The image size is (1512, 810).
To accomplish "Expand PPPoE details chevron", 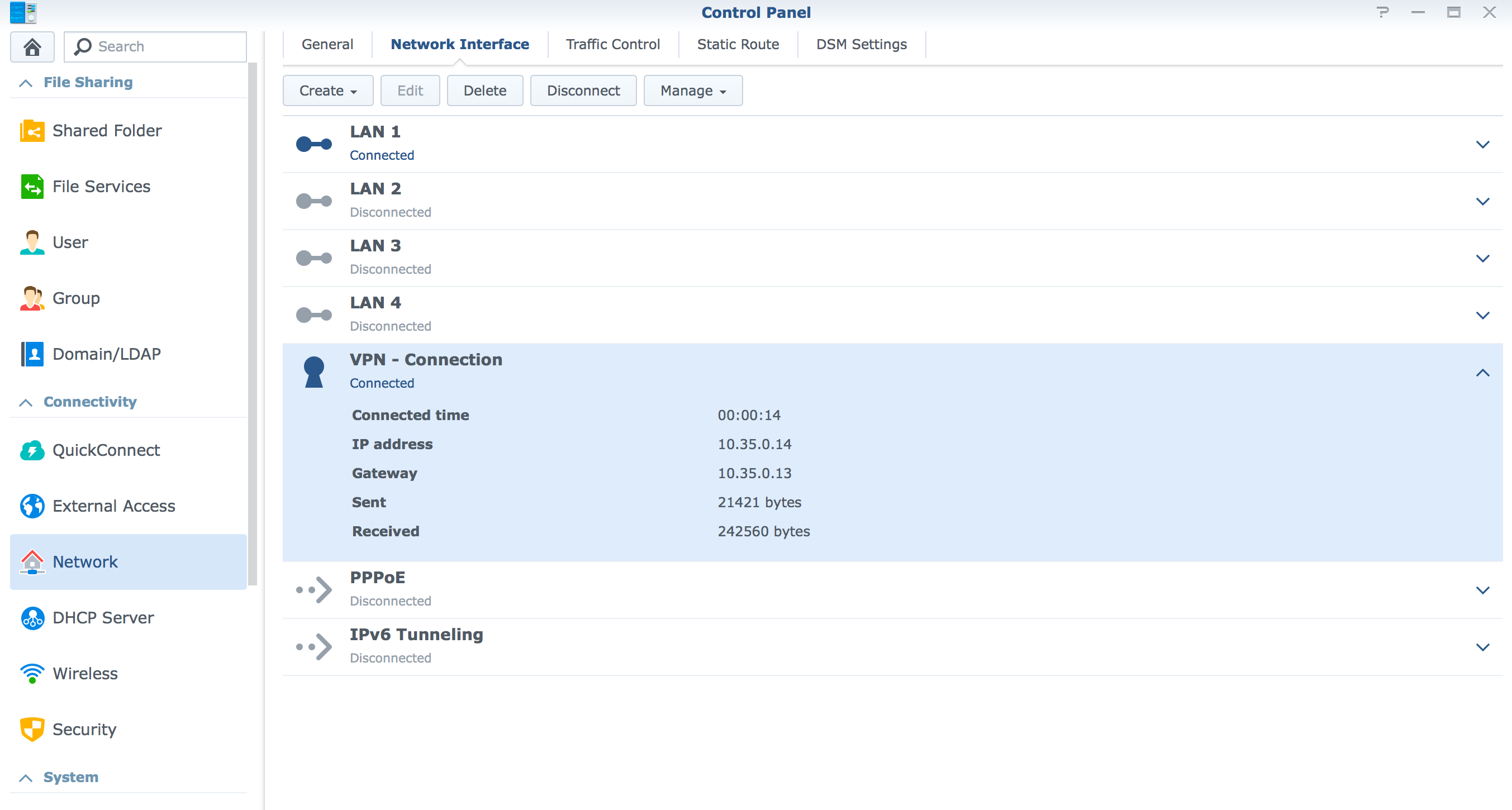I will 1482,590.
